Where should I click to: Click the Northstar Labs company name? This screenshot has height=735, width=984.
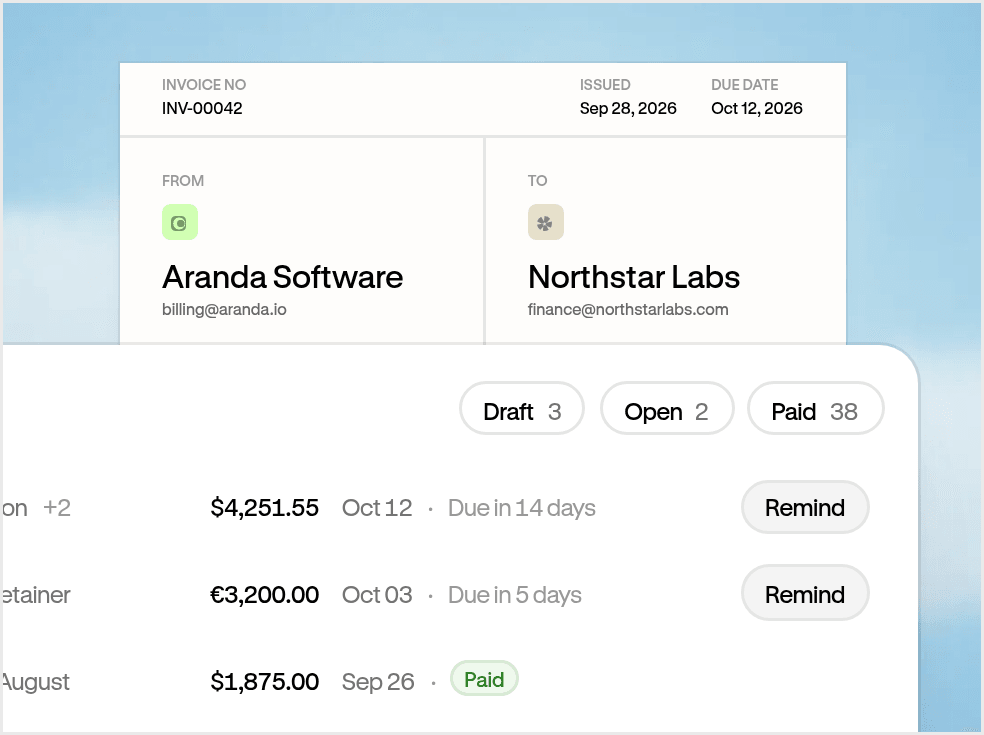[634, 277]
